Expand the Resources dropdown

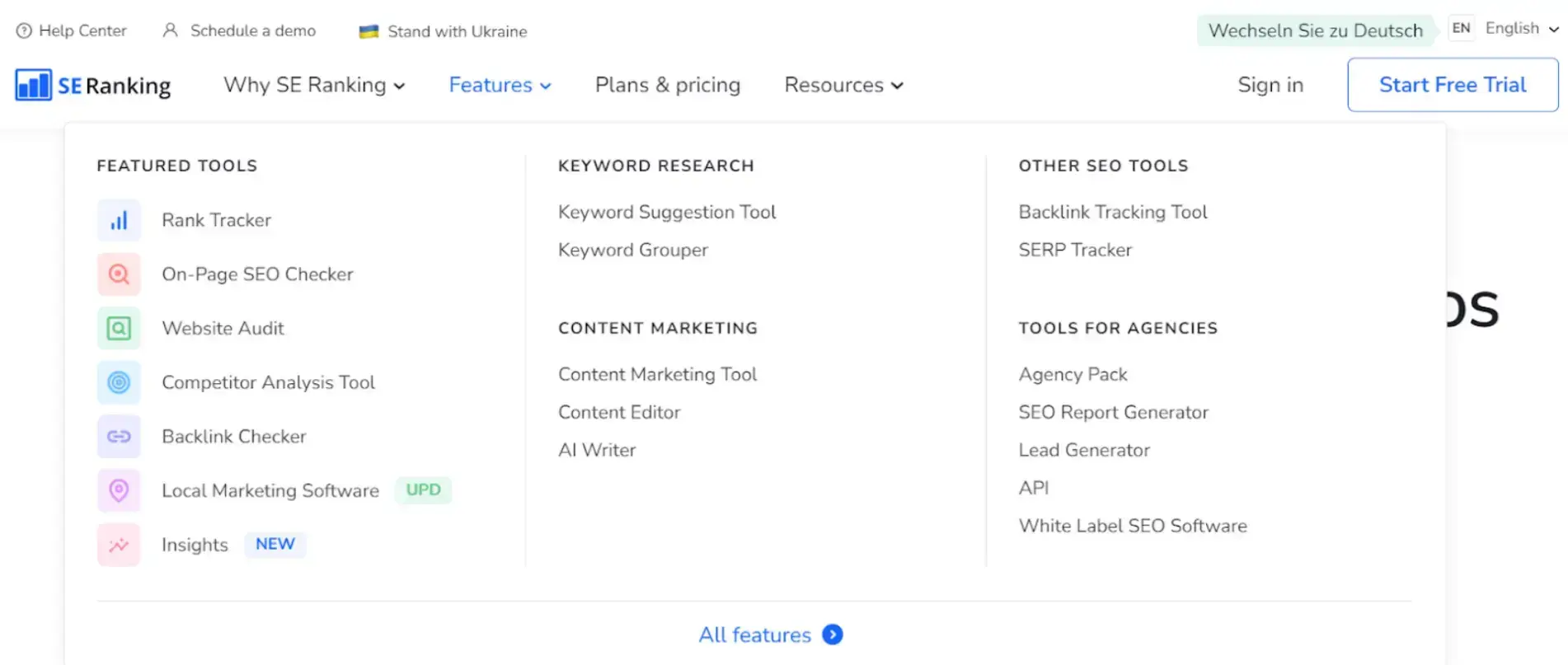pos(843,85)
